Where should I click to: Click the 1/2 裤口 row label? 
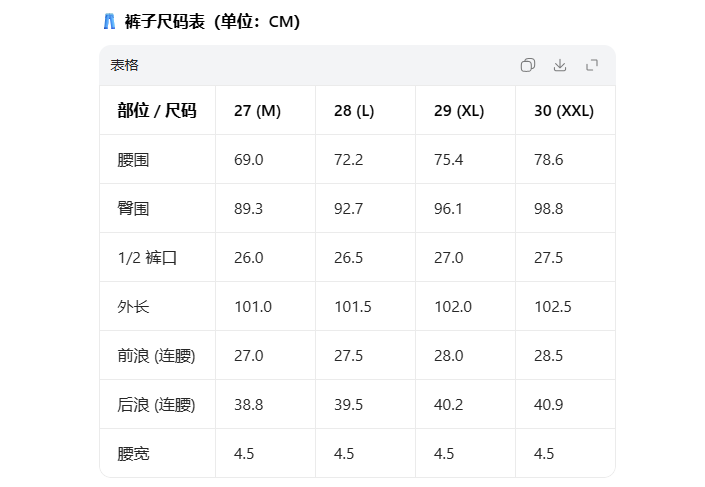(147, 258)
